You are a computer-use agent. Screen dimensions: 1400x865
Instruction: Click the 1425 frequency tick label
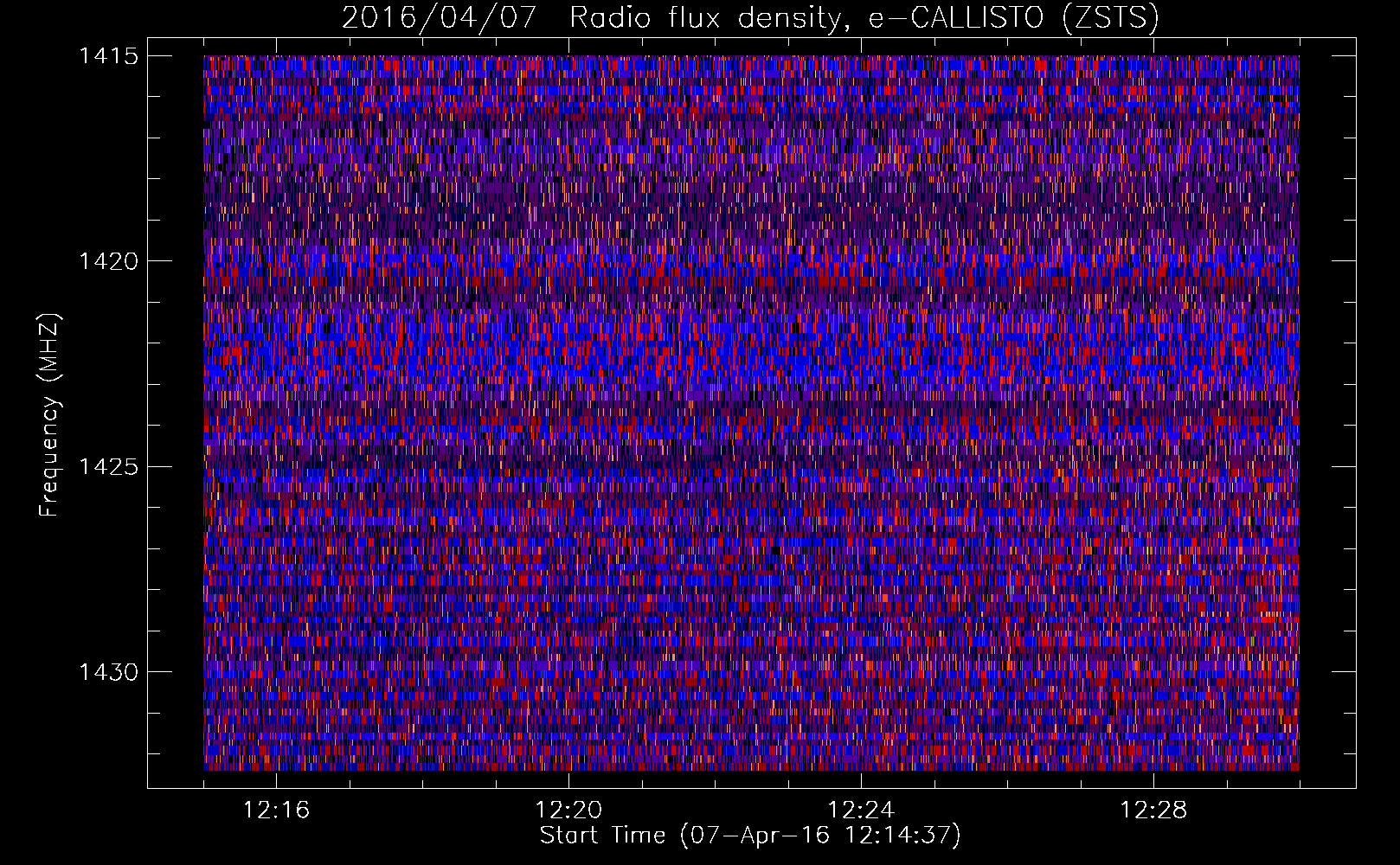click(108, 467)
